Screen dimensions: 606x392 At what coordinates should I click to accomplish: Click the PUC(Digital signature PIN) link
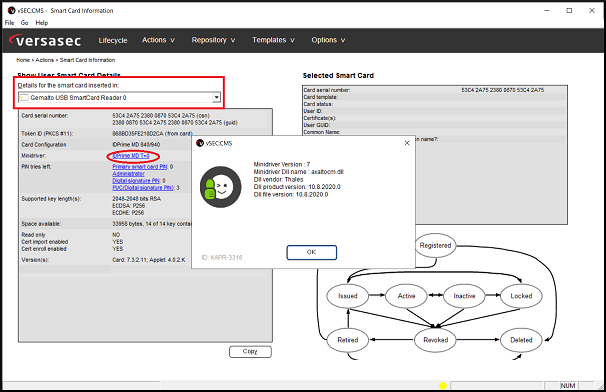[143, 187]
